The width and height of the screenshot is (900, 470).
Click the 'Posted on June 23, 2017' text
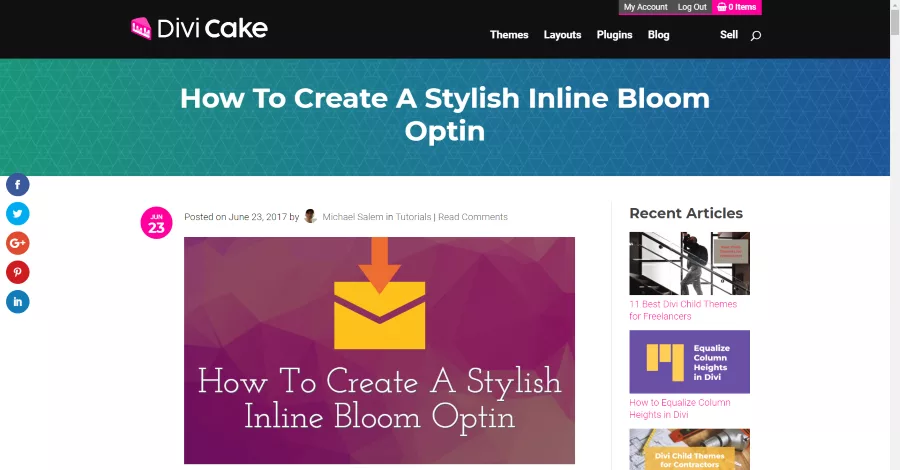point(235,217)
